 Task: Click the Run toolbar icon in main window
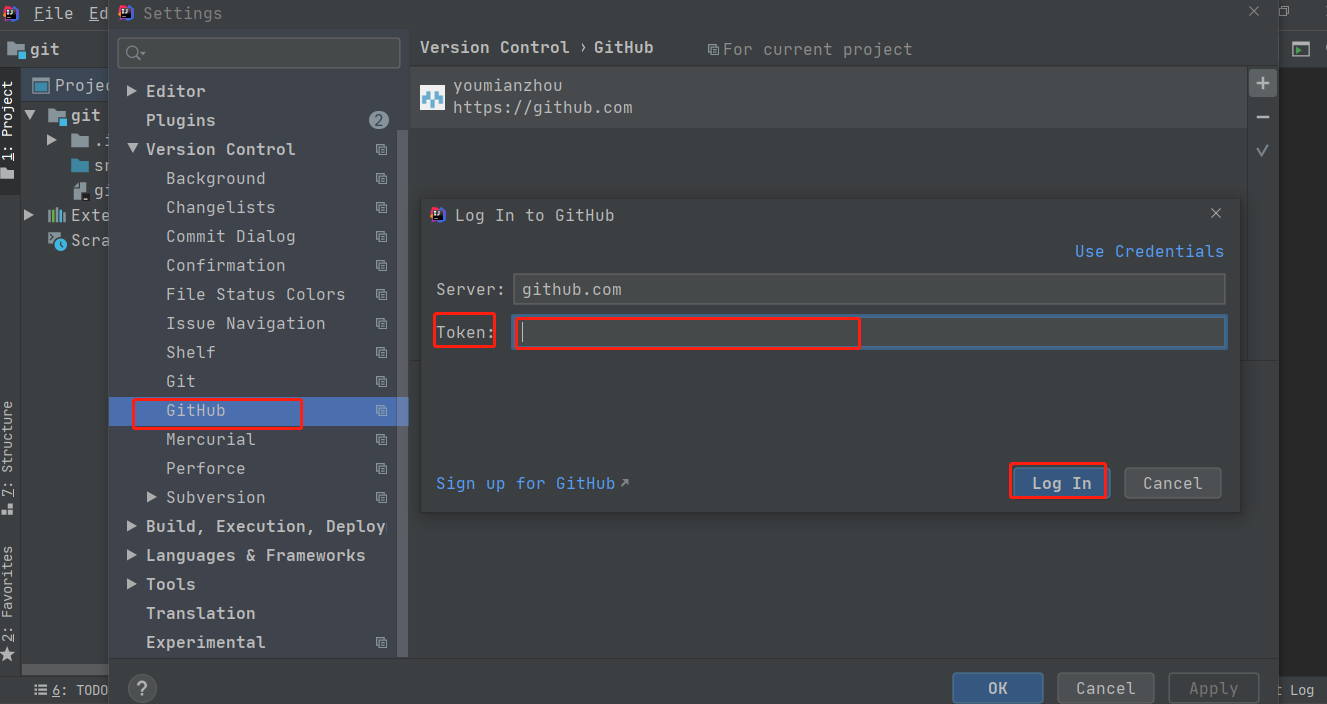(x=1300, y=49)
